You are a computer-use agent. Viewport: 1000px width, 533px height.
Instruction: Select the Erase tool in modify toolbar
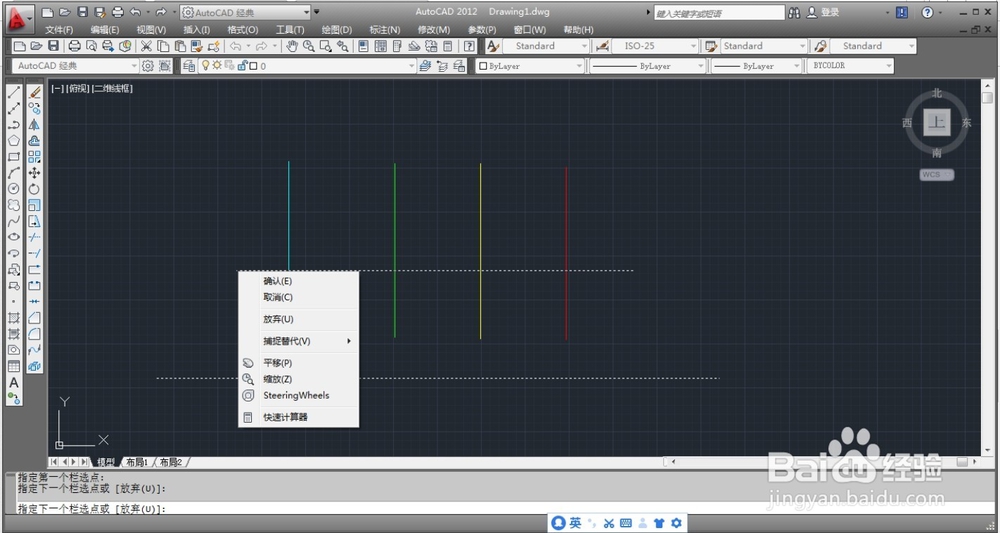(x=34, y=92)
